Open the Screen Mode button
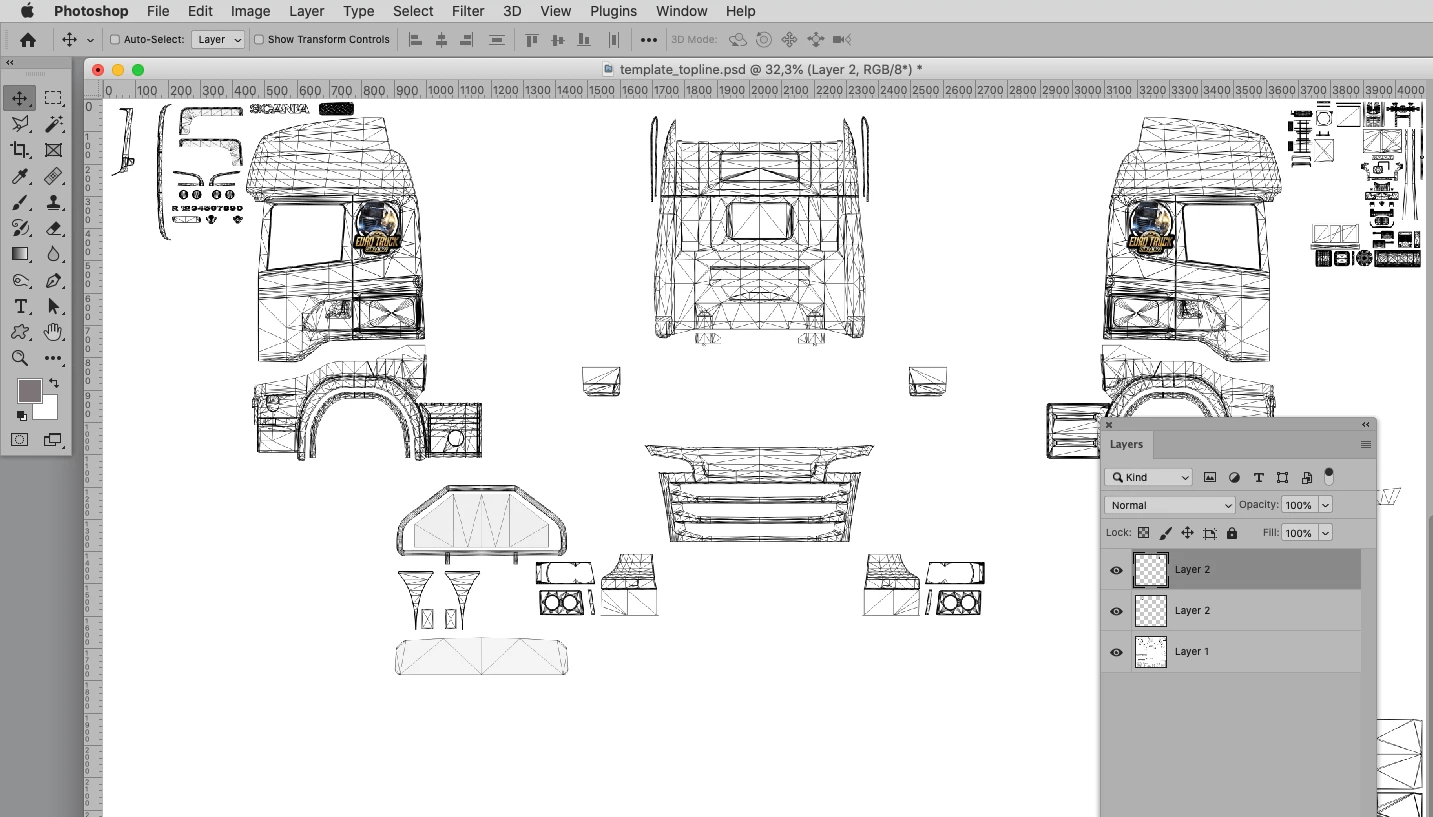The height and width of the screenshot is (817, 1433). (x=53, y=439)
